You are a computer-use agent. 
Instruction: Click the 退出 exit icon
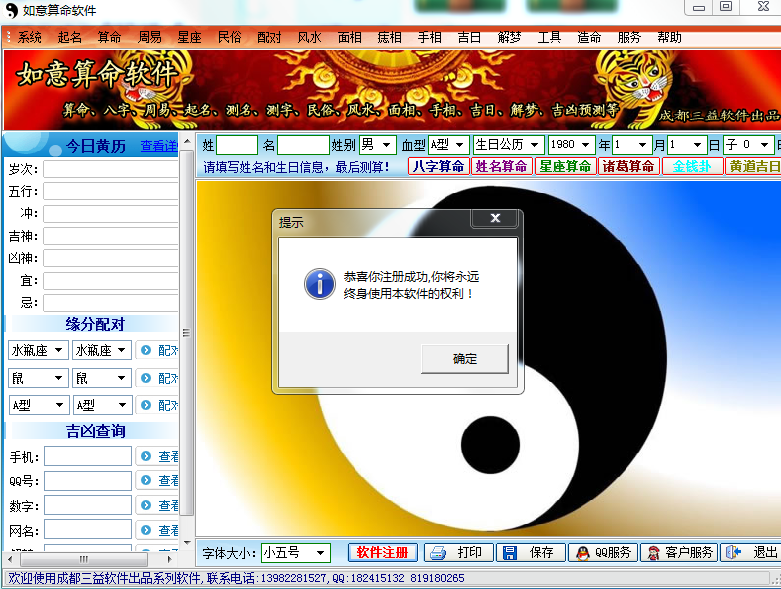734,553
